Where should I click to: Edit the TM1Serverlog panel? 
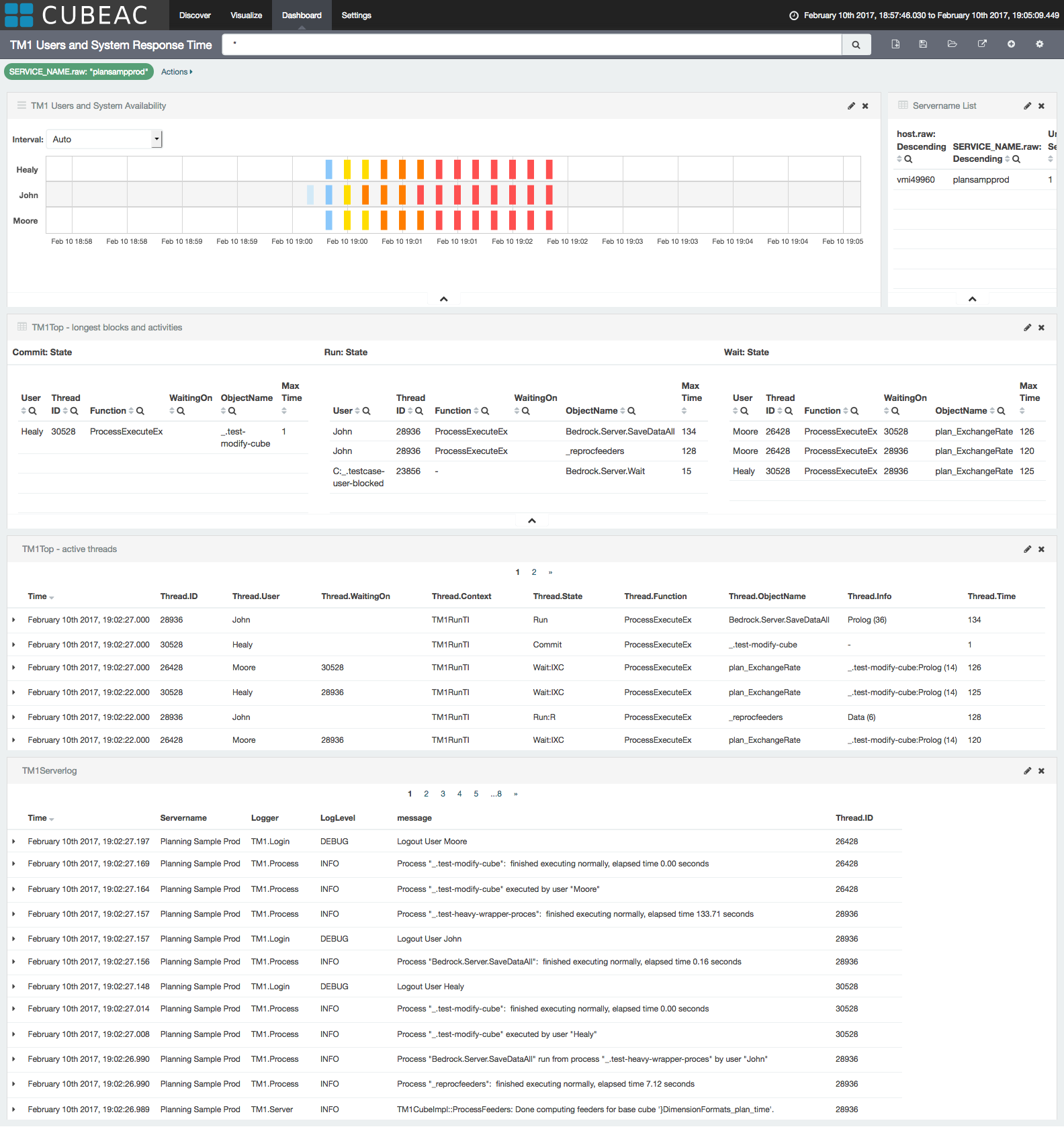(1027, 771)
